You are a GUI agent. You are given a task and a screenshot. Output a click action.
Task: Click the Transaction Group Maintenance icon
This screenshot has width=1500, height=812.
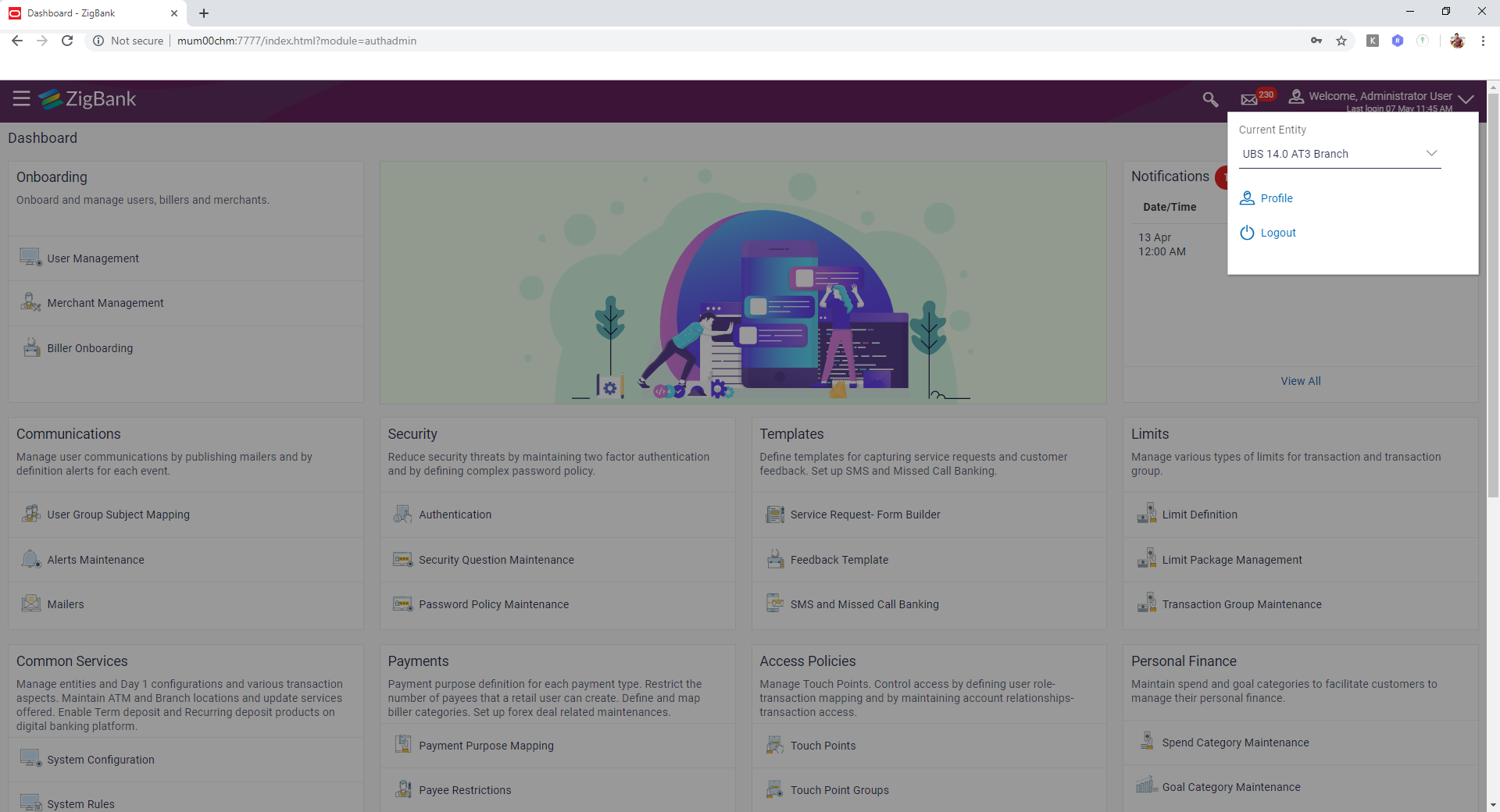[x=1146, y=603]
